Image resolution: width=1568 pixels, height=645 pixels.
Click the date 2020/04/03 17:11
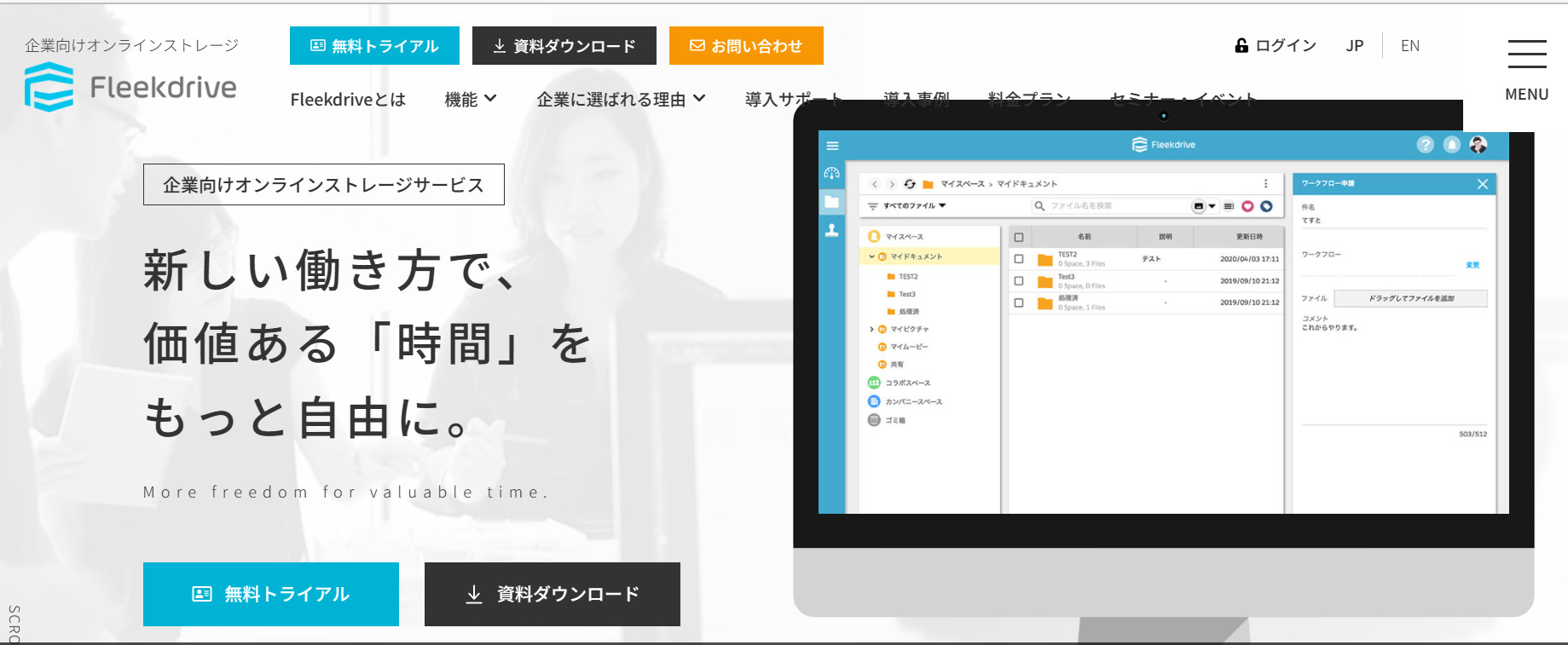1249,259
